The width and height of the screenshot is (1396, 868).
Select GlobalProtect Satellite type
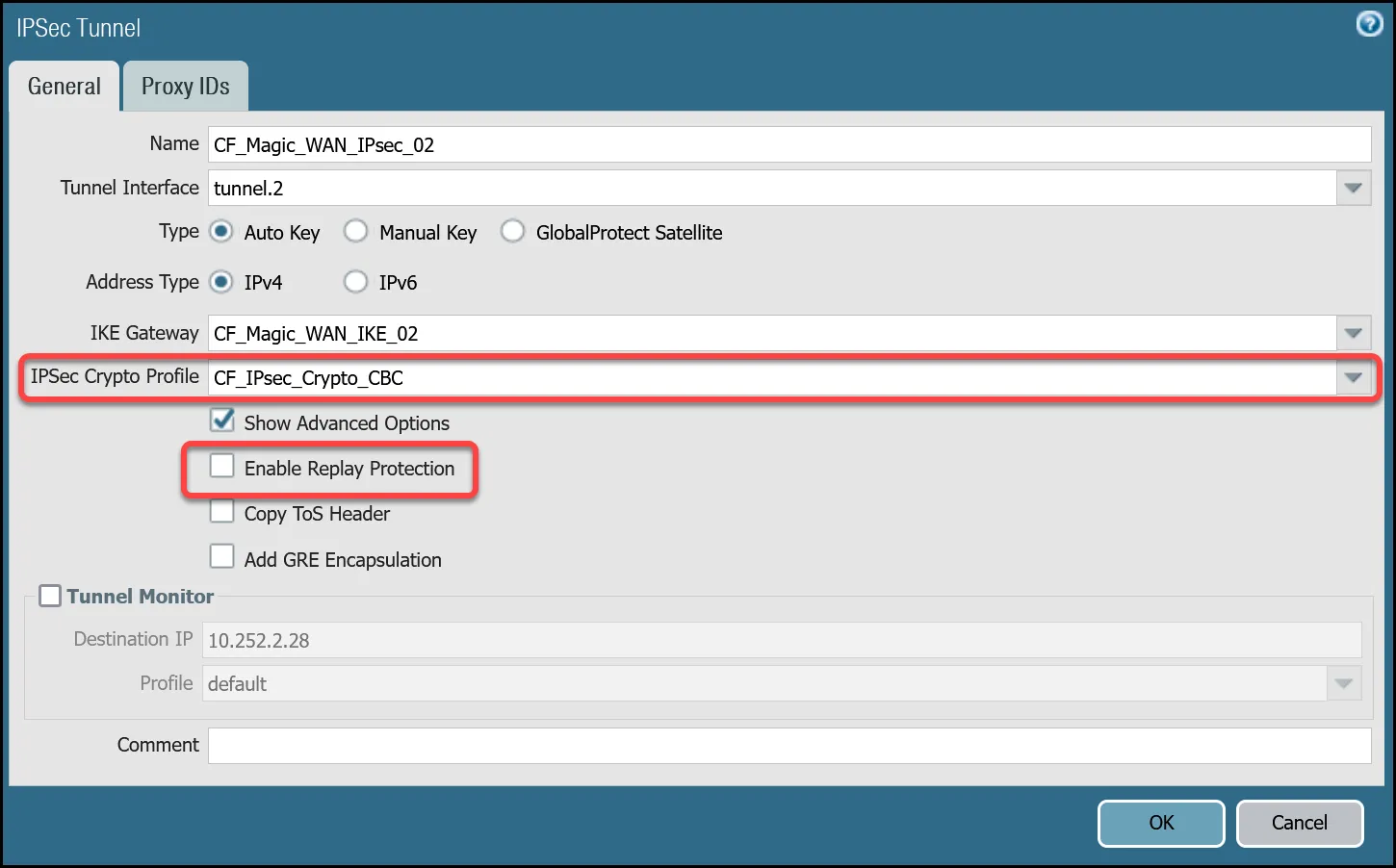coord(513,232)
